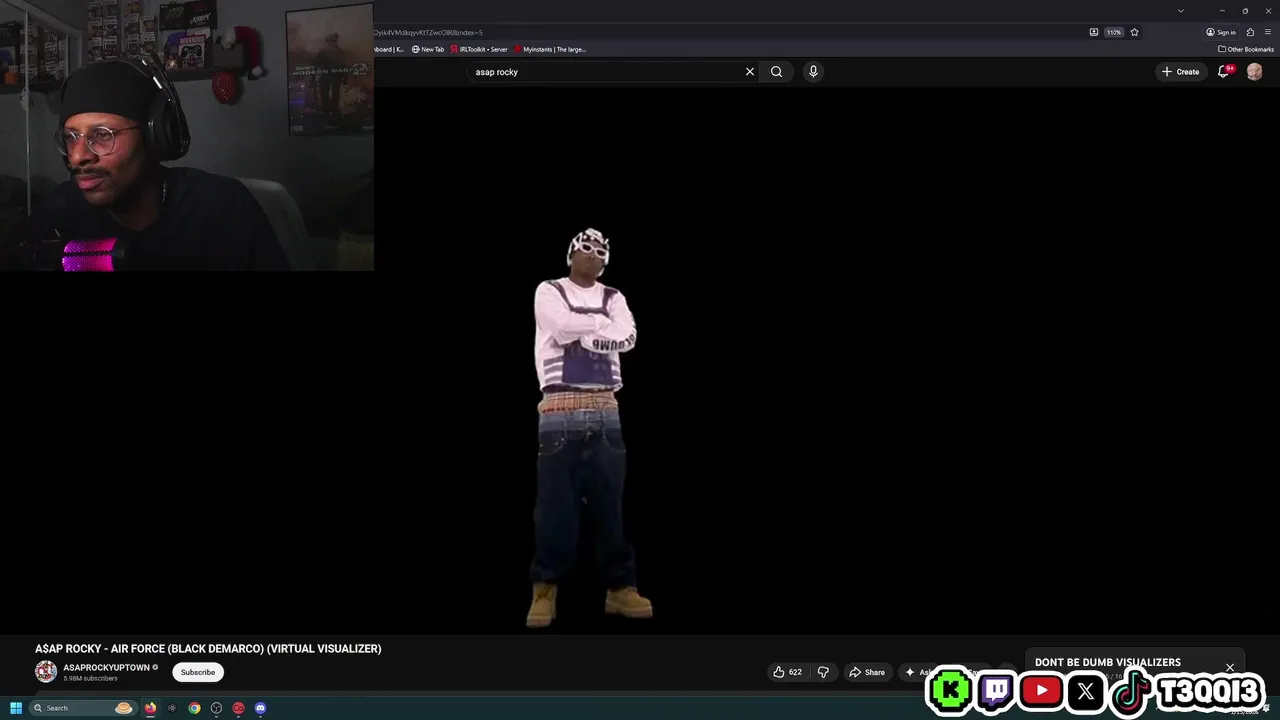Close the DONT BE DUMB VISUALIZERS playlist panel
Viewport: 1280px width, 720px height.
(x=1230, y=667)
